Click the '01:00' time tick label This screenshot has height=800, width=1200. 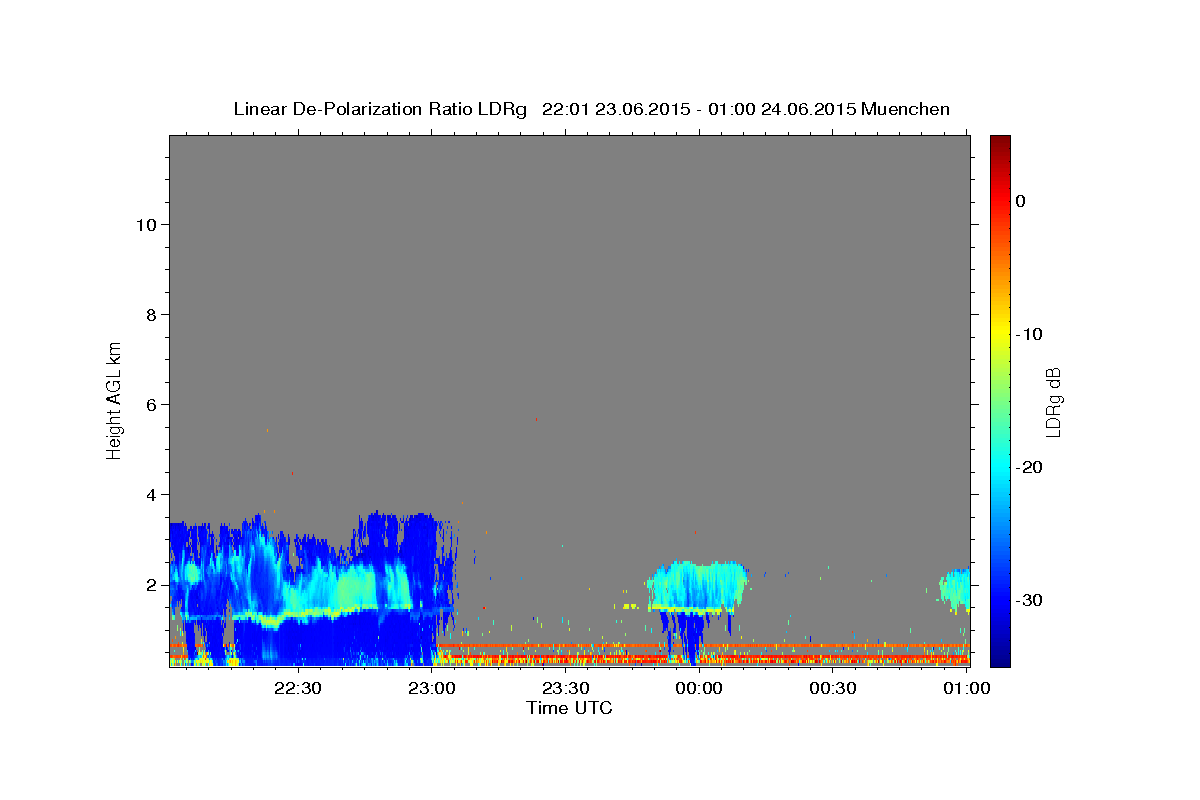tap(966, 688)
